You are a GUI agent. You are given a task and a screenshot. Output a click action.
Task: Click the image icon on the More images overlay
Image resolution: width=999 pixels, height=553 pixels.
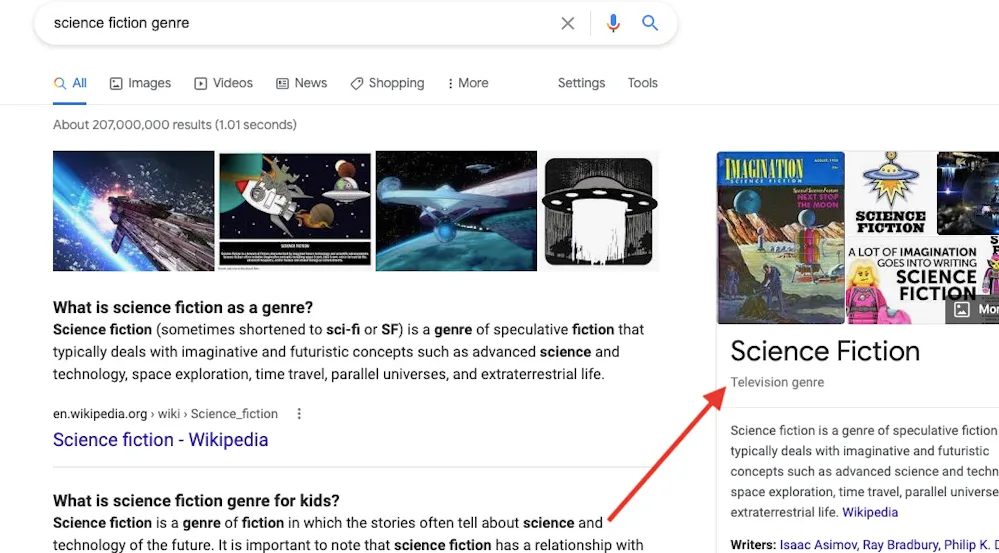(962, 310)
